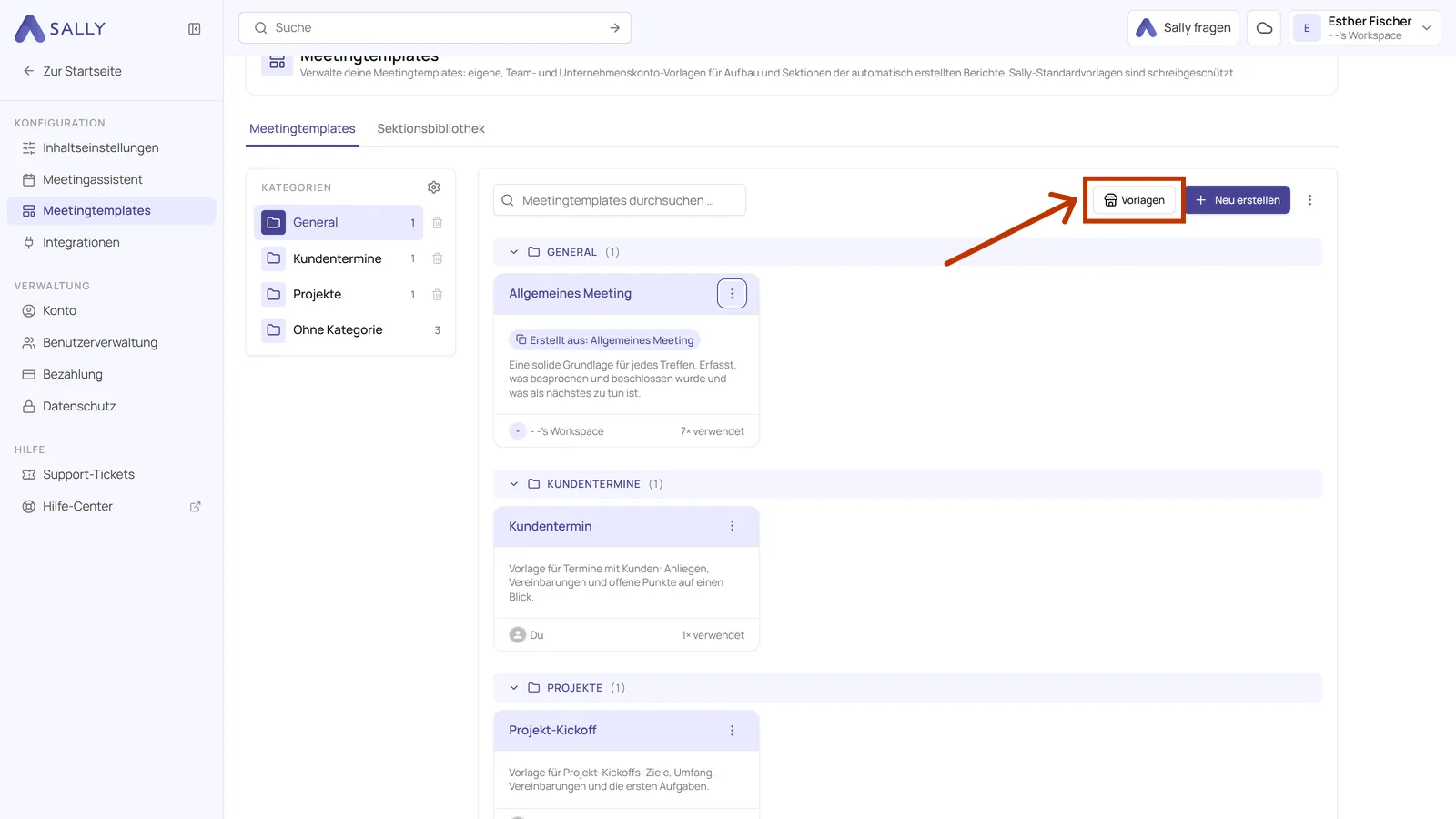Screen dimensions: 1456x819
Task: Go back via Zur Startseite arrow
Action: (x=28, y=71)
